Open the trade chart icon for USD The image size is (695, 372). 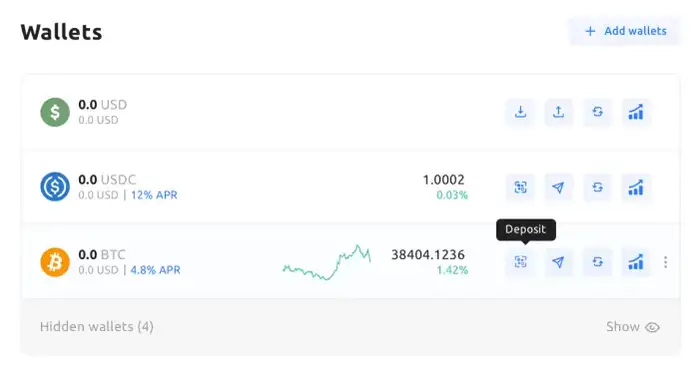coord(636,112)
